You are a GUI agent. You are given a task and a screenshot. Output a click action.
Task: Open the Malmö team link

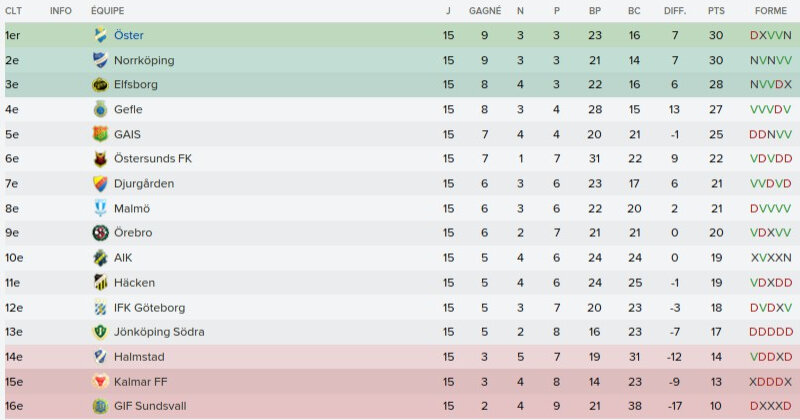click(132, 209)
